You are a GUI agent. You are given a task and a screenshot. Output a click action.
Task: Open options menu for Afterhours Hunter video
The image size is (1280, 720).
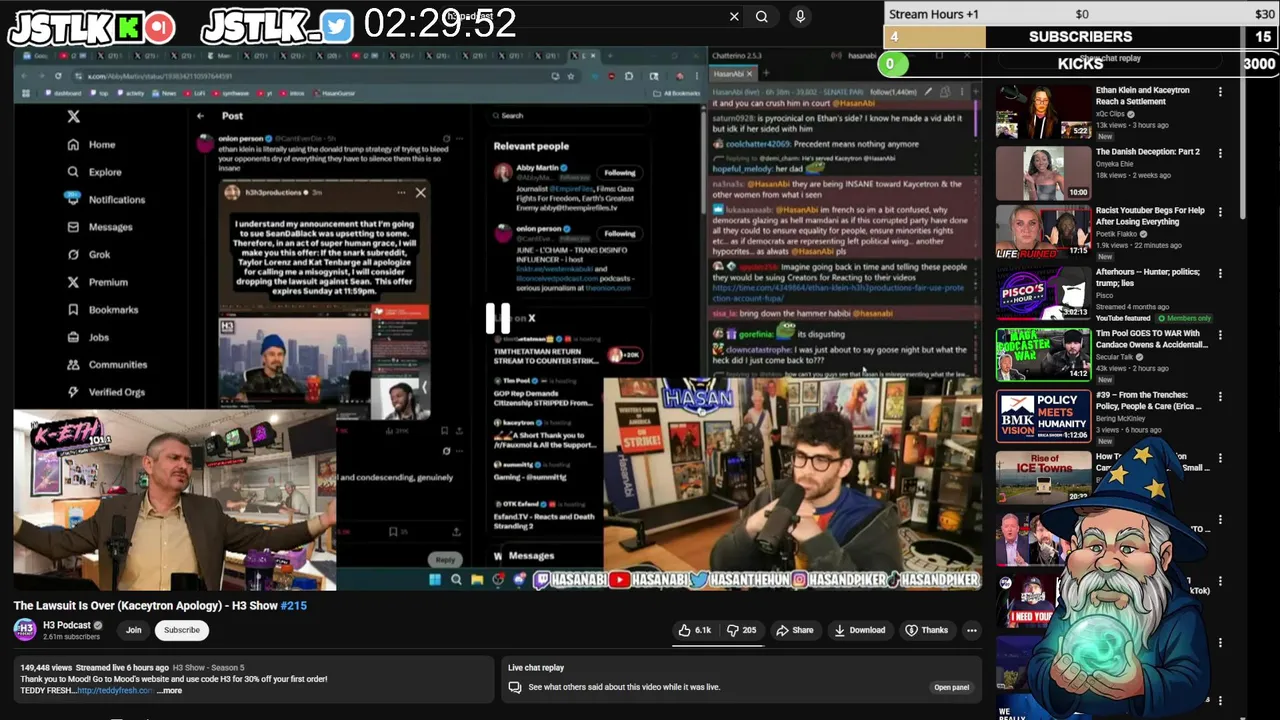[1220, 274]
